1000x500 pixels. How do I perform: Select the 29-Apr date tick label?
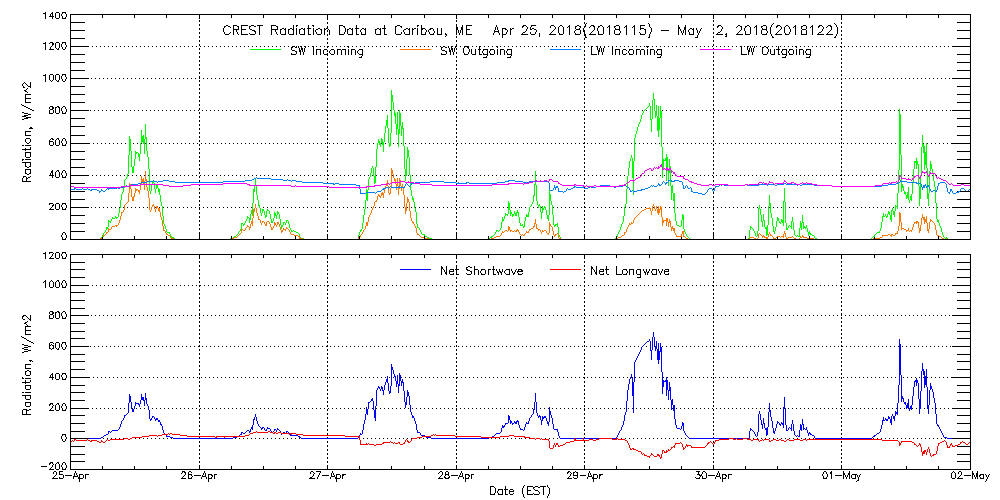tap(585, 477)
